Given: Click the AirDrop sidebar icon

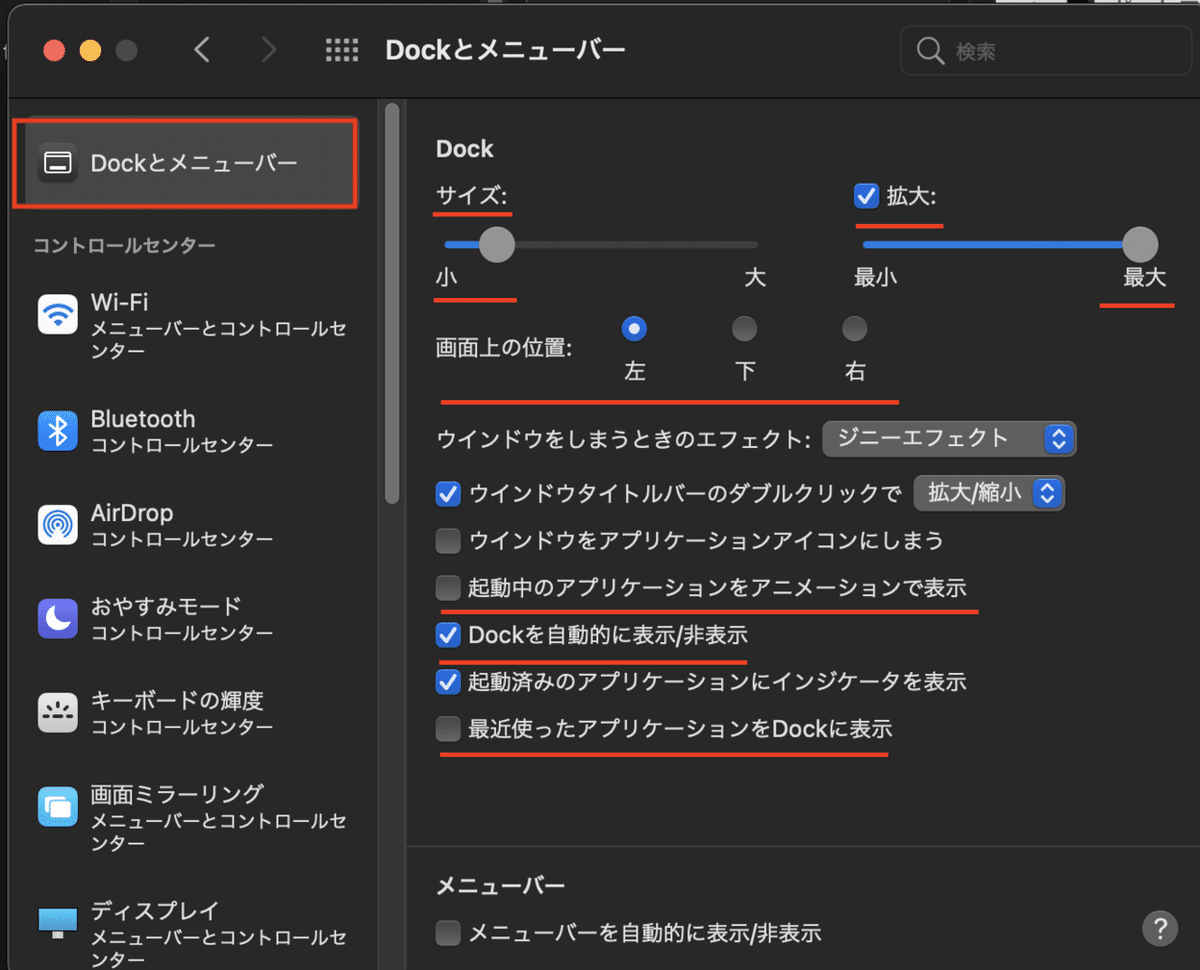Looking at the screenshot, I should [57, 523].
